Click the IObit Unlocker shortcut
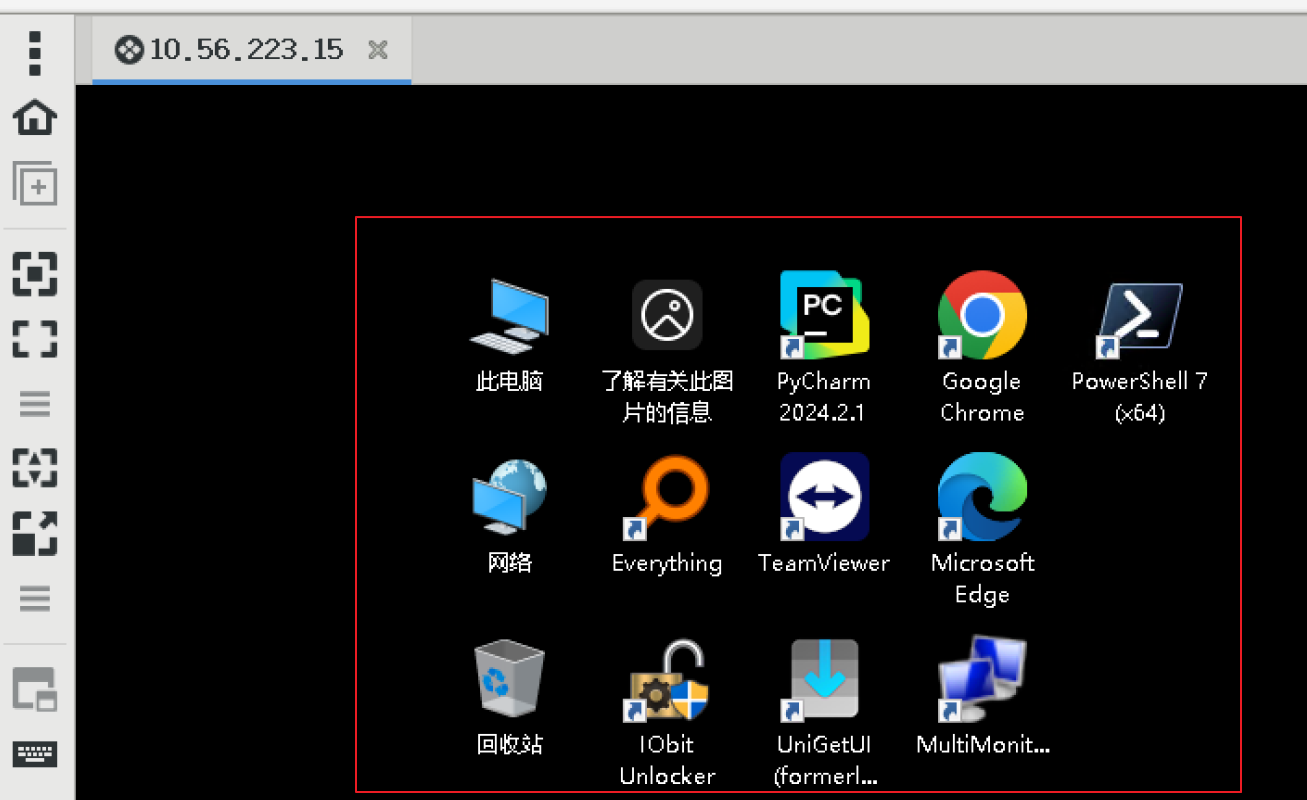Screen dimensions: 1307x800 (x=666, y=680)
